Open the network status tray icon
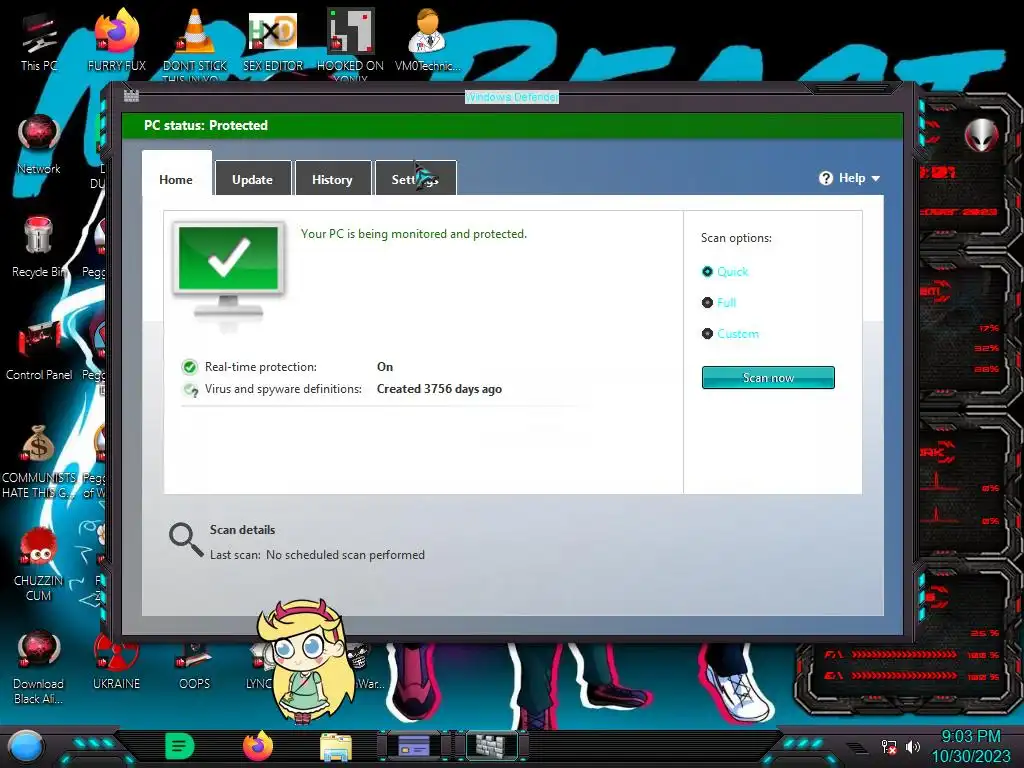This screenshot has height=768, width=1024. click(x=889, y=747)
